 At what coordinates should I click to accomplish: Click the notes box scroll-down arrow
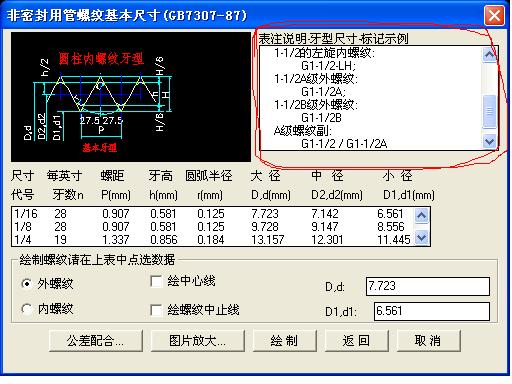(x=489, y=142)
